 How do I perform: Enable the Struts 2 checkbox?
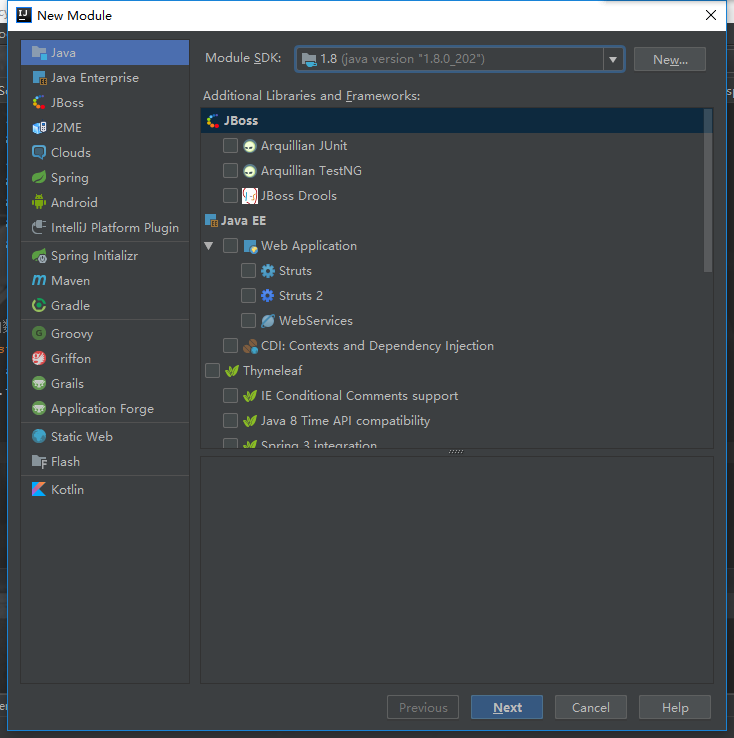click(248, 296)
